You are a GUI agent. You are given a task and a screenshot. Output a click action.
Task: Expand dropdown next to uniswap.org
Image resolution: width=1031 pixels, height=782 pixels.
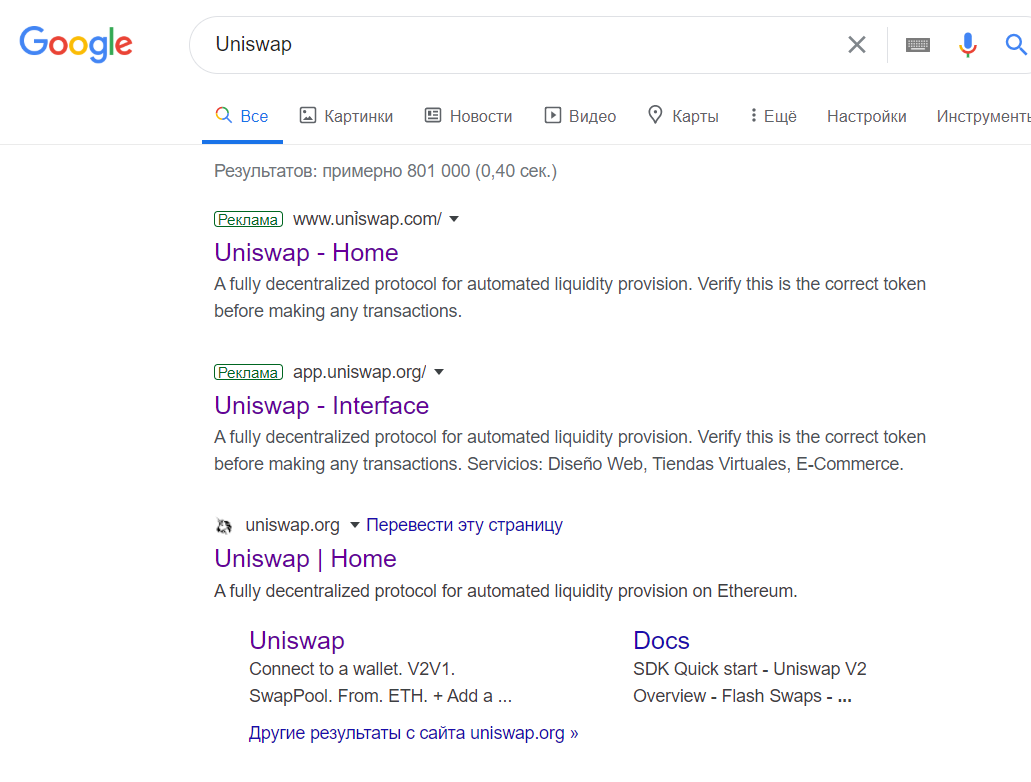[x=354, y=525]
